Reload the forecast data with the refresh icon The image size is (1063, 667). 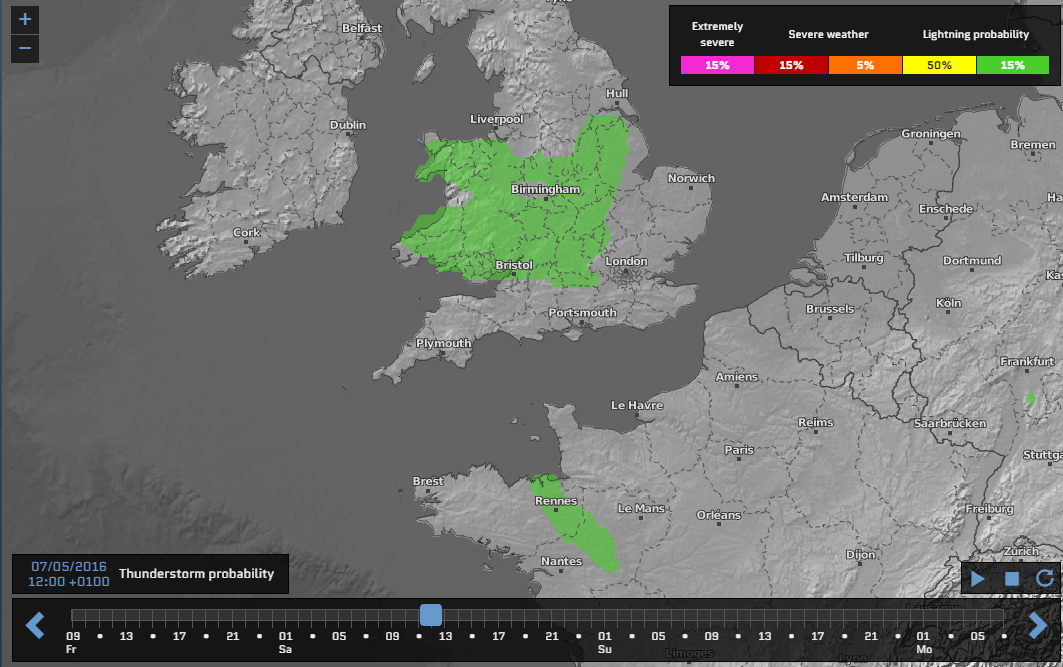point(1043,578)
